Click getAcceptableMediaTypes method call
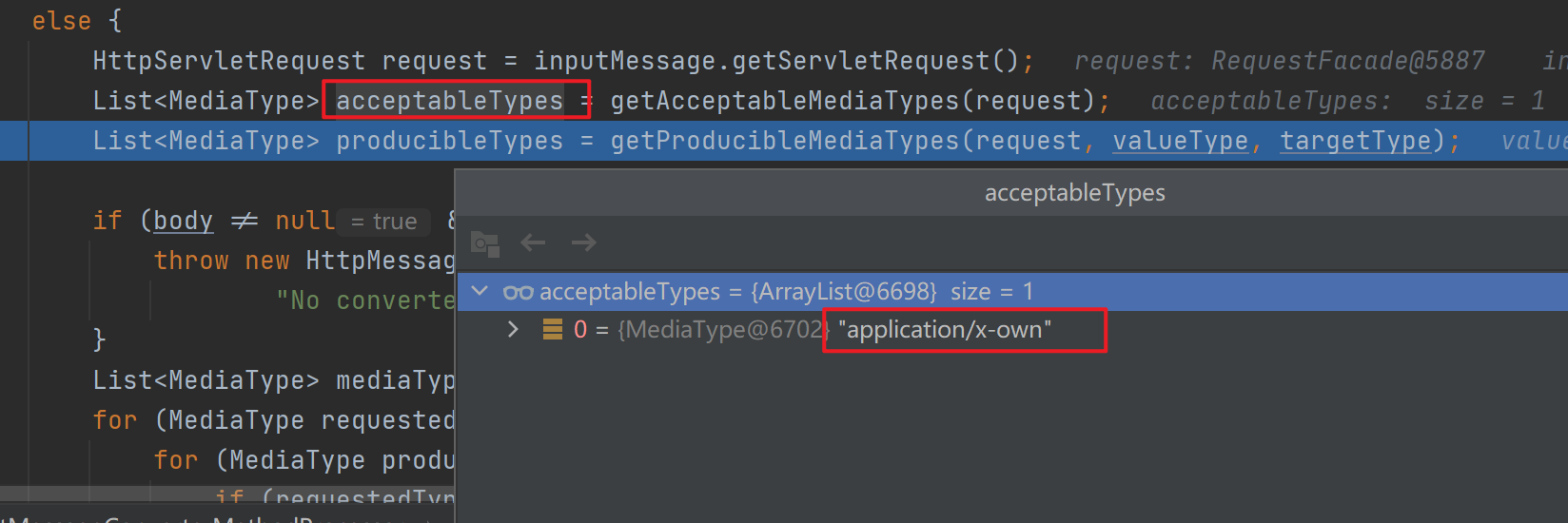 click(x=784, y=101)
